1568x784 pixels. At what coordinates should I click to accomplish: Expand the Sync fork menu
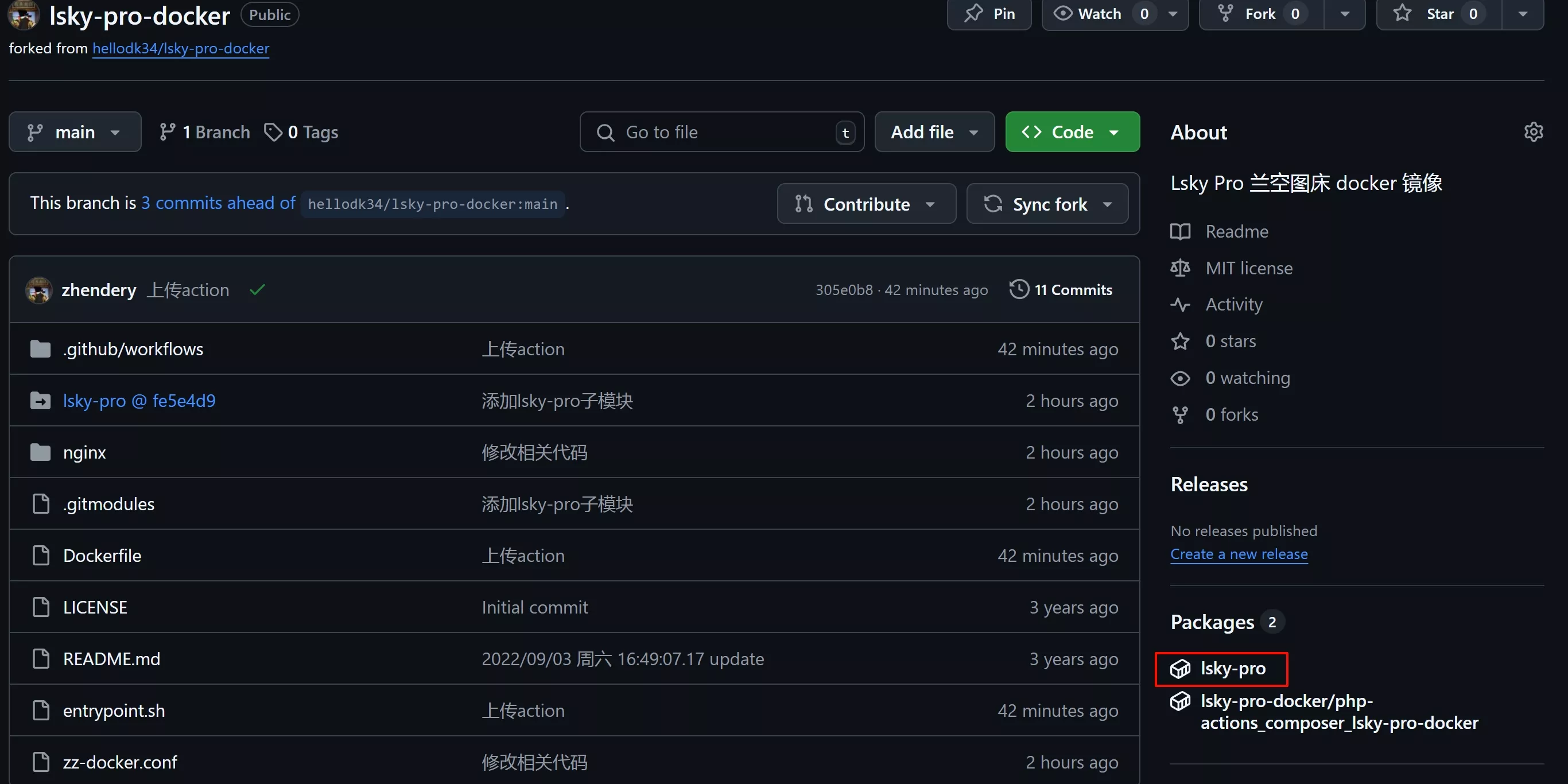(x=1047, y=204)
